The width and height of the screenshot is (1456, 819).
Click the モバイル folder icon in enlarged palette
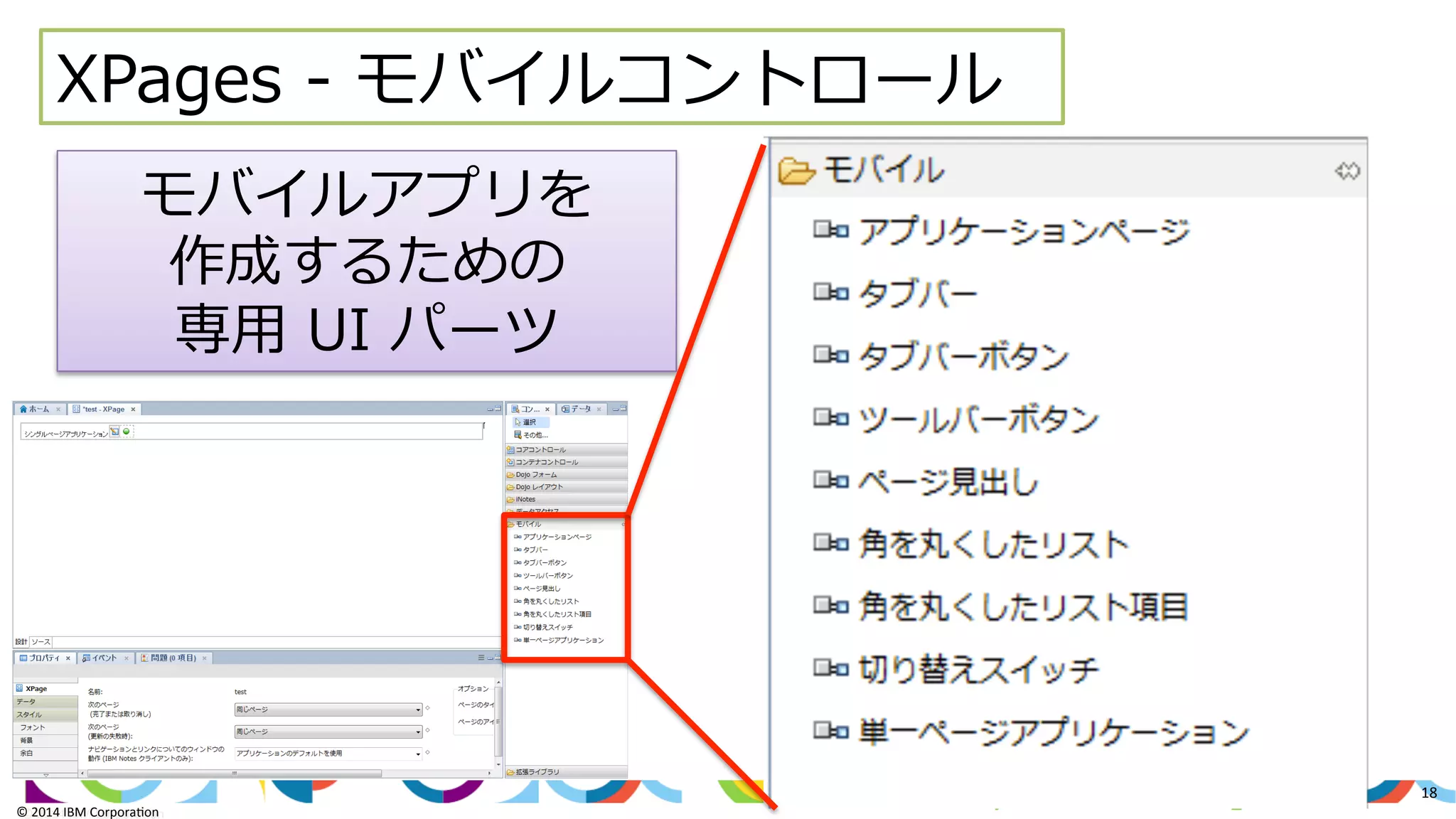tap(796, 171)
